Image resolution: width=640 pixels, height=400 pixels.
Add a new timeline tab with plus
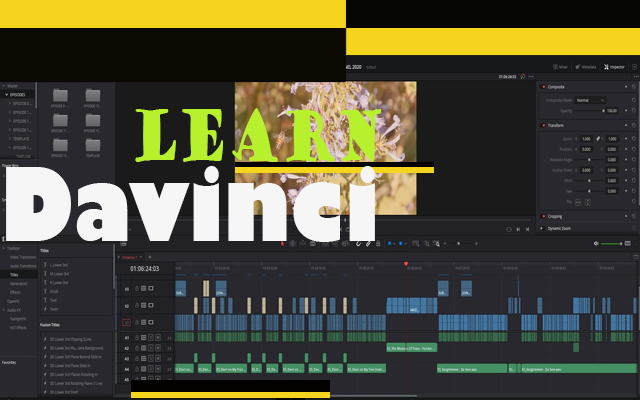pos(150,257)
